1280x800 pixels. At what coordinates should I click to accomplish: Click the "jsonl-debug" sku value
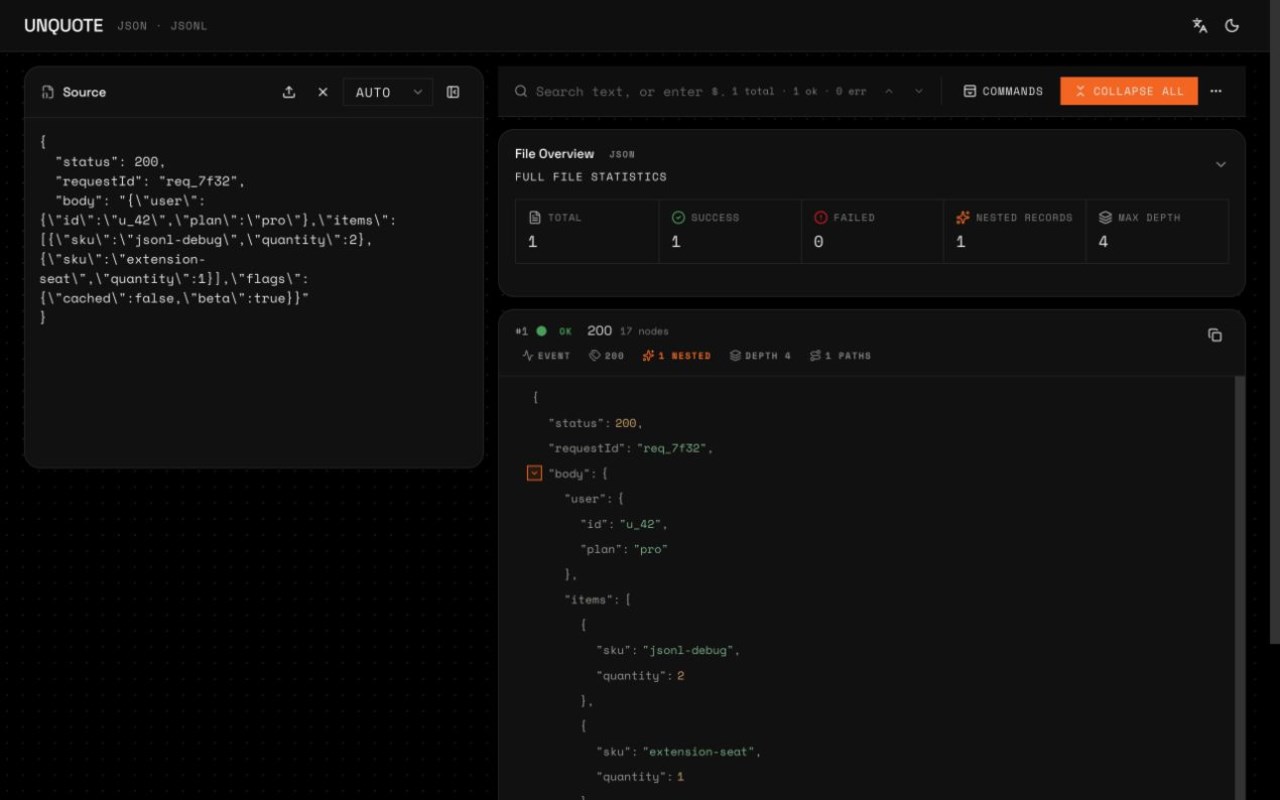coord(689,650)
